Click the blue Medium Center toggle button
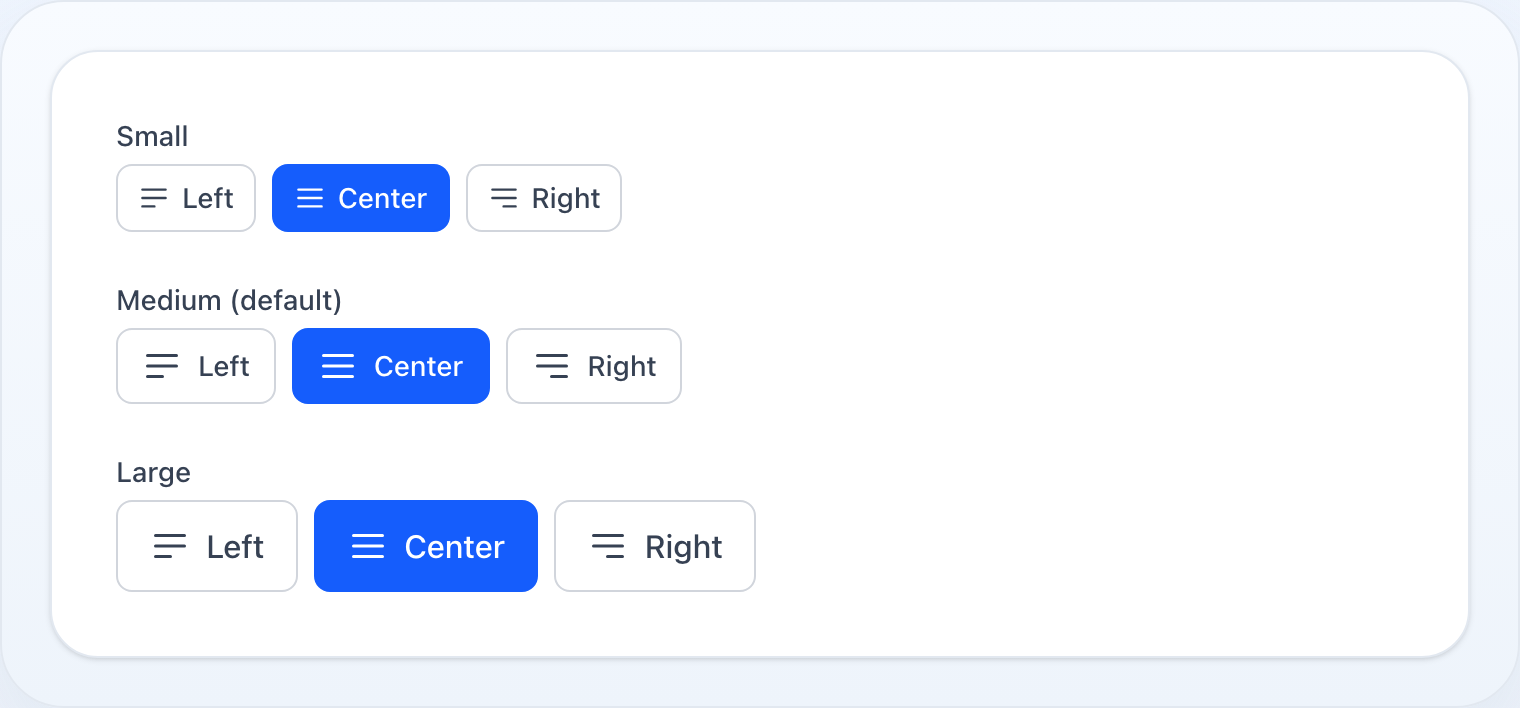Image resolution: width=1520 pixels, height=708 pixels. tap(391, 366)
